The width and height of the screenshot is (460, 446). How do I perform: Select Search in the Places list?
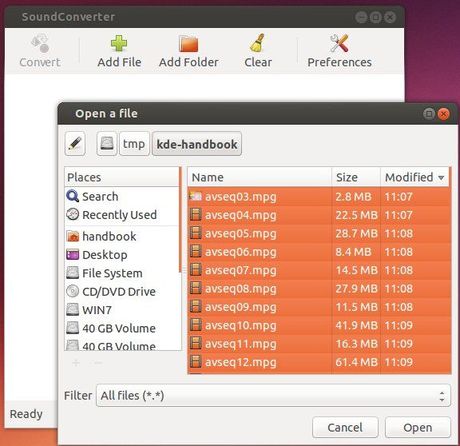coord(100,196)
